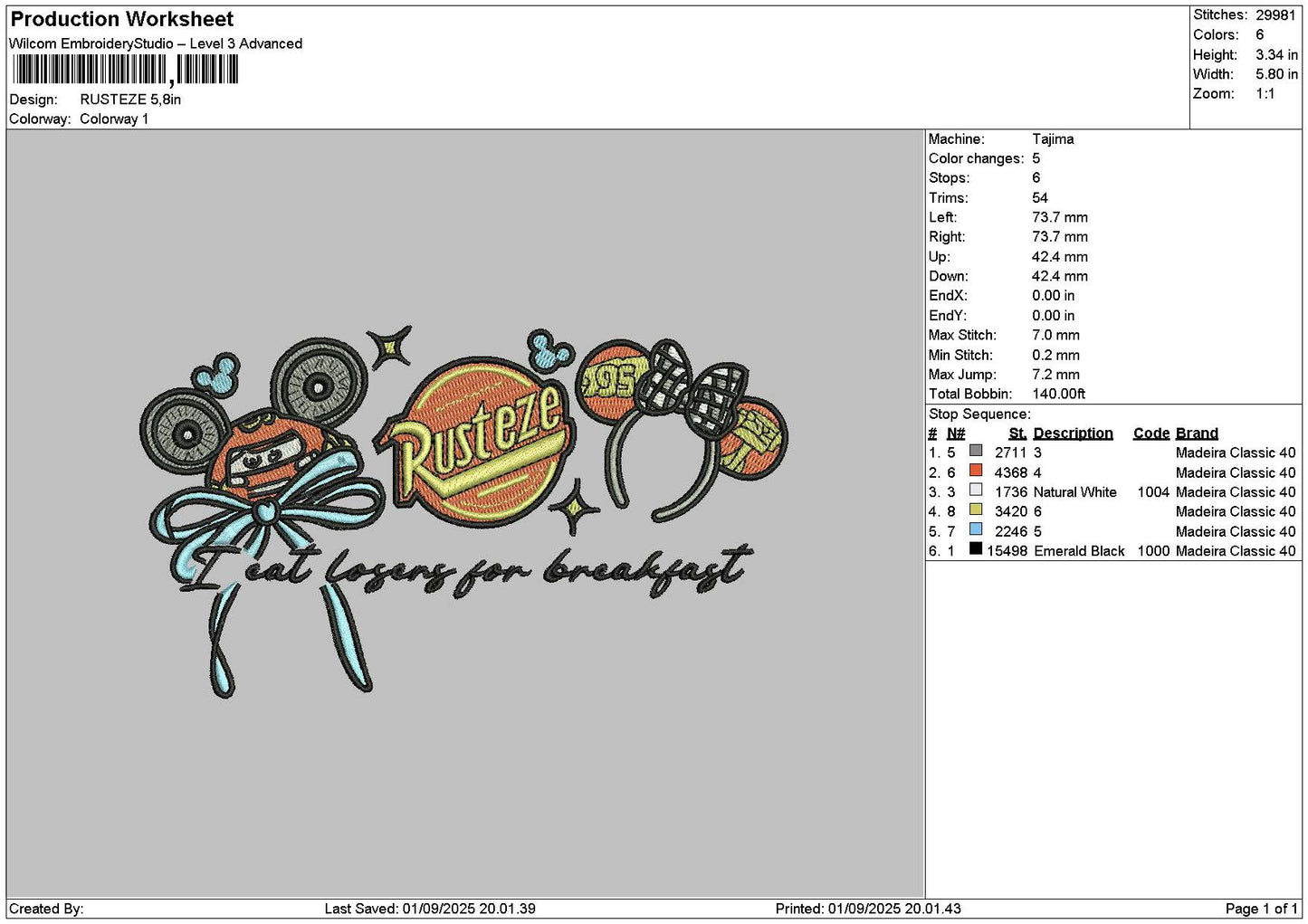This screenshot has width=1308, height=924.
Task: Click the 'Code' column header
Action: pyautogui.click(x=1150, y=433)
